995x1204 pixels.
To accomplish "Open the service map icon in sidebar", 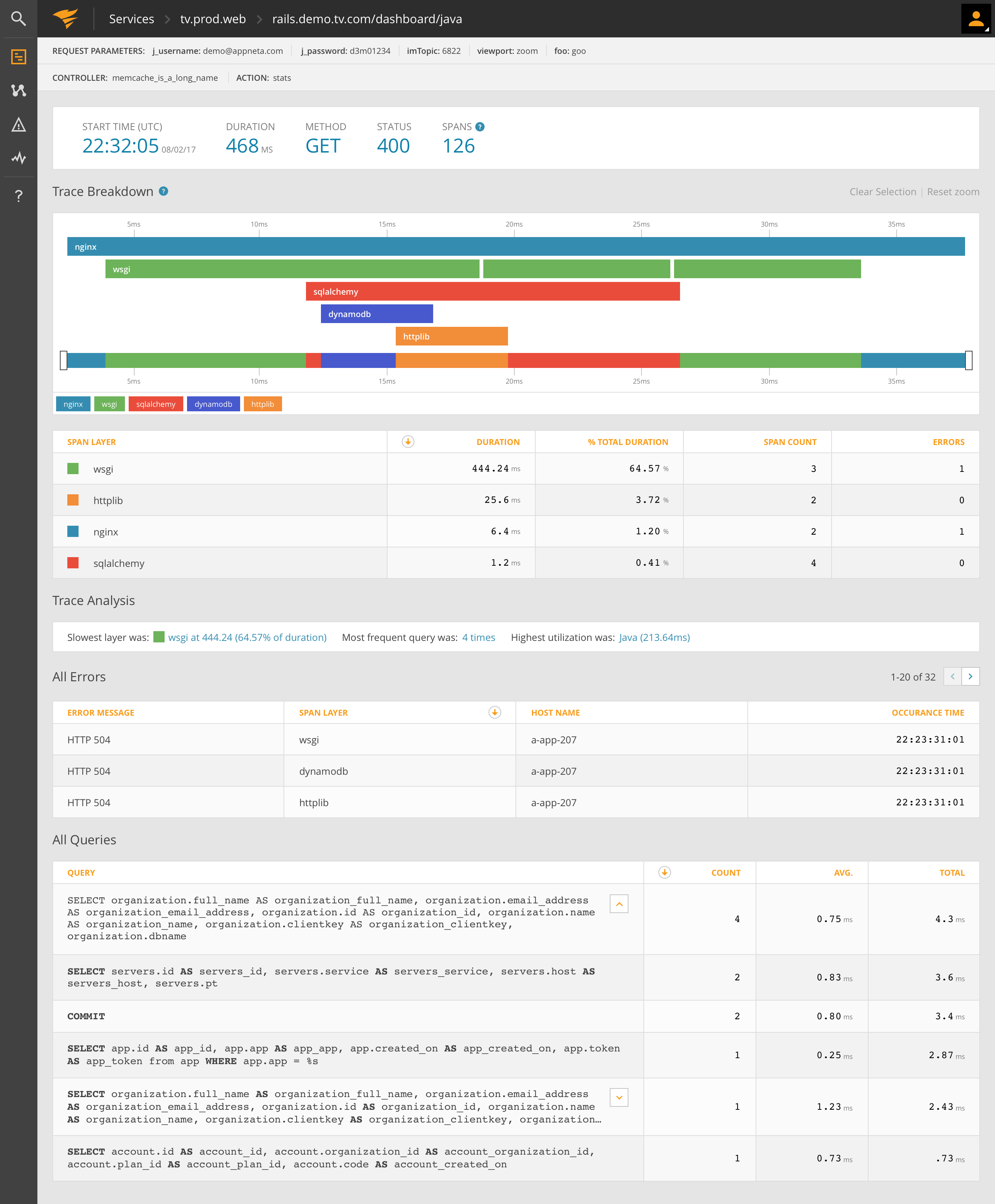I will click(18, 90).
